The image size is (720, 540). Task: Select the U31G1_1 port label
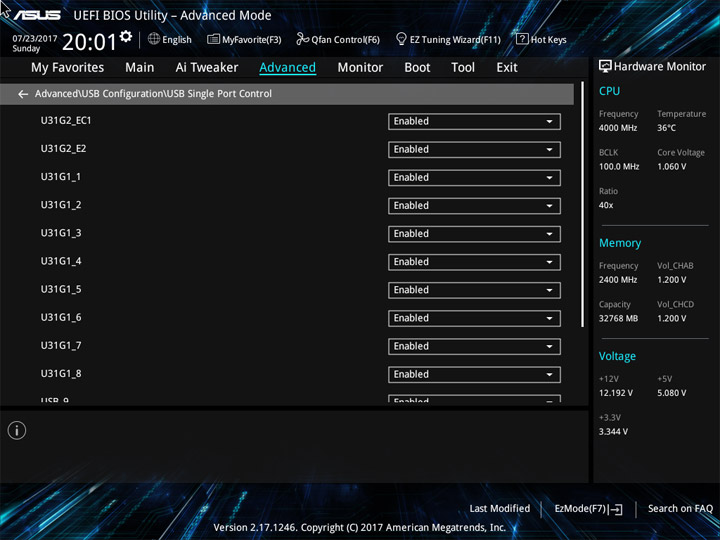pyautogui.click(x=61, y=176)
